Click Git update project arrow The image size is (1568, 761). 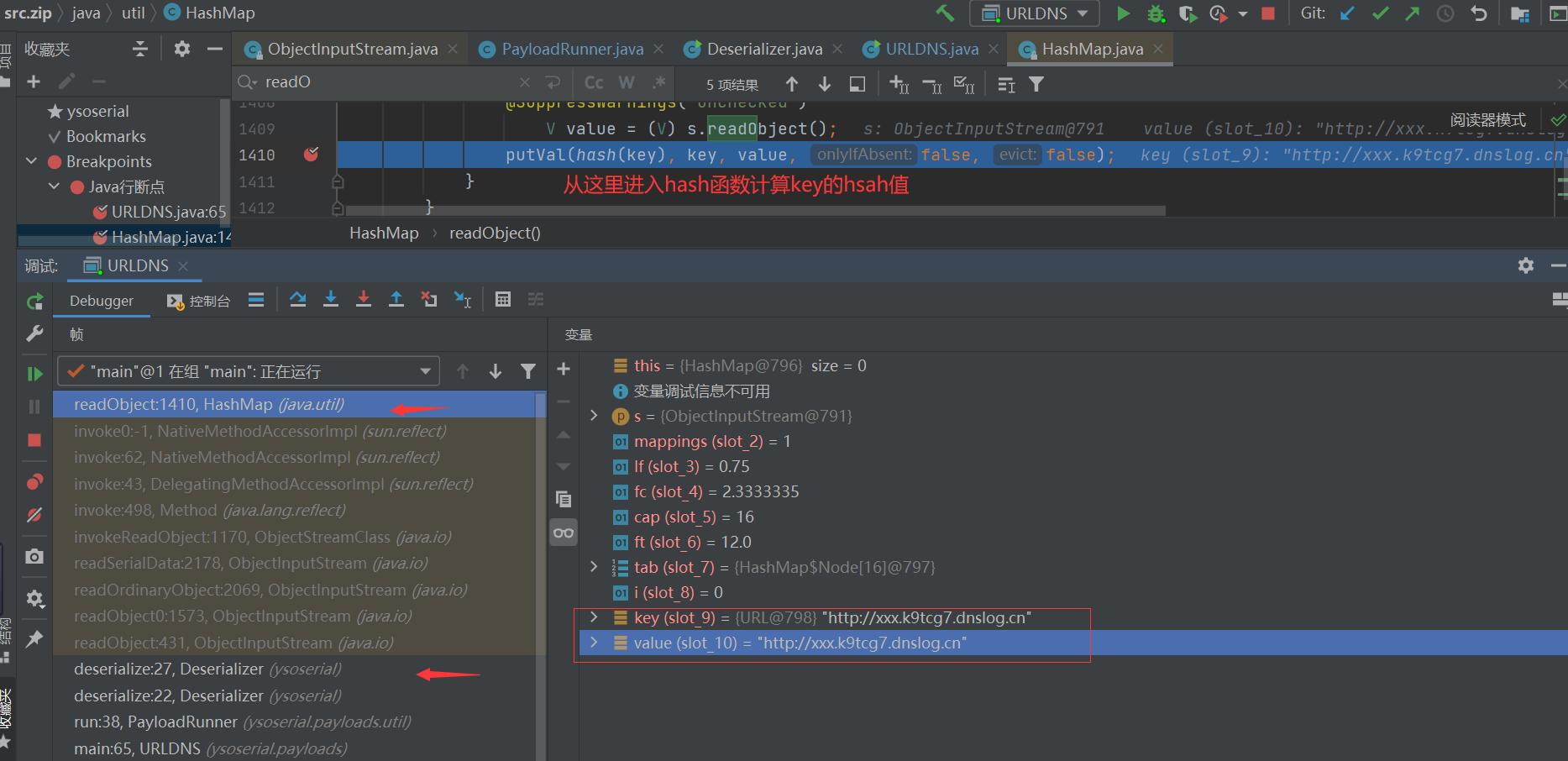click(x=1347, y=13)
